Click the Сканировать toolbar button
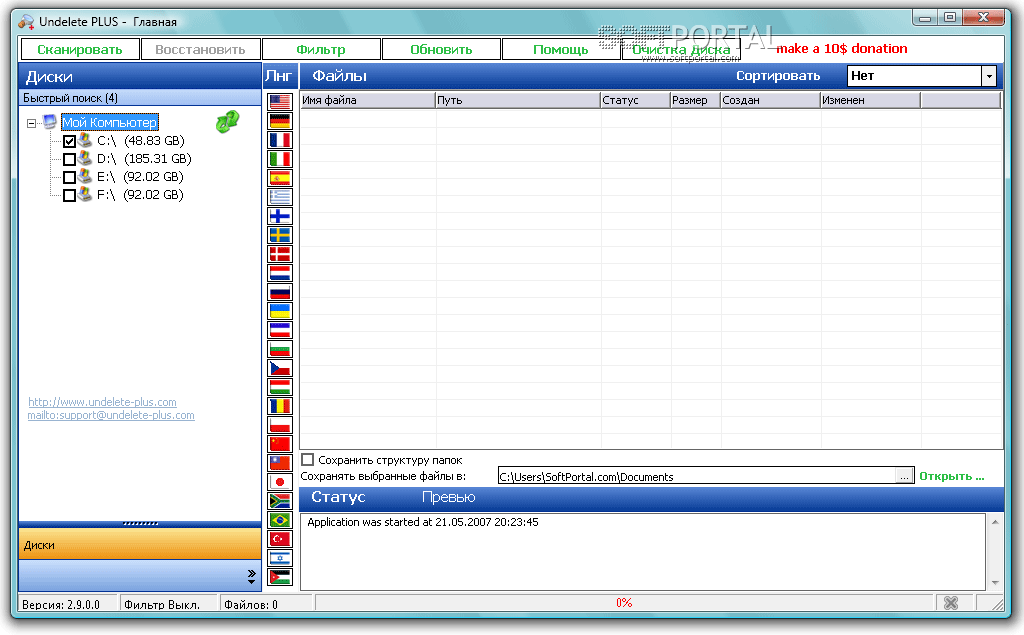 tap(80, 49)
